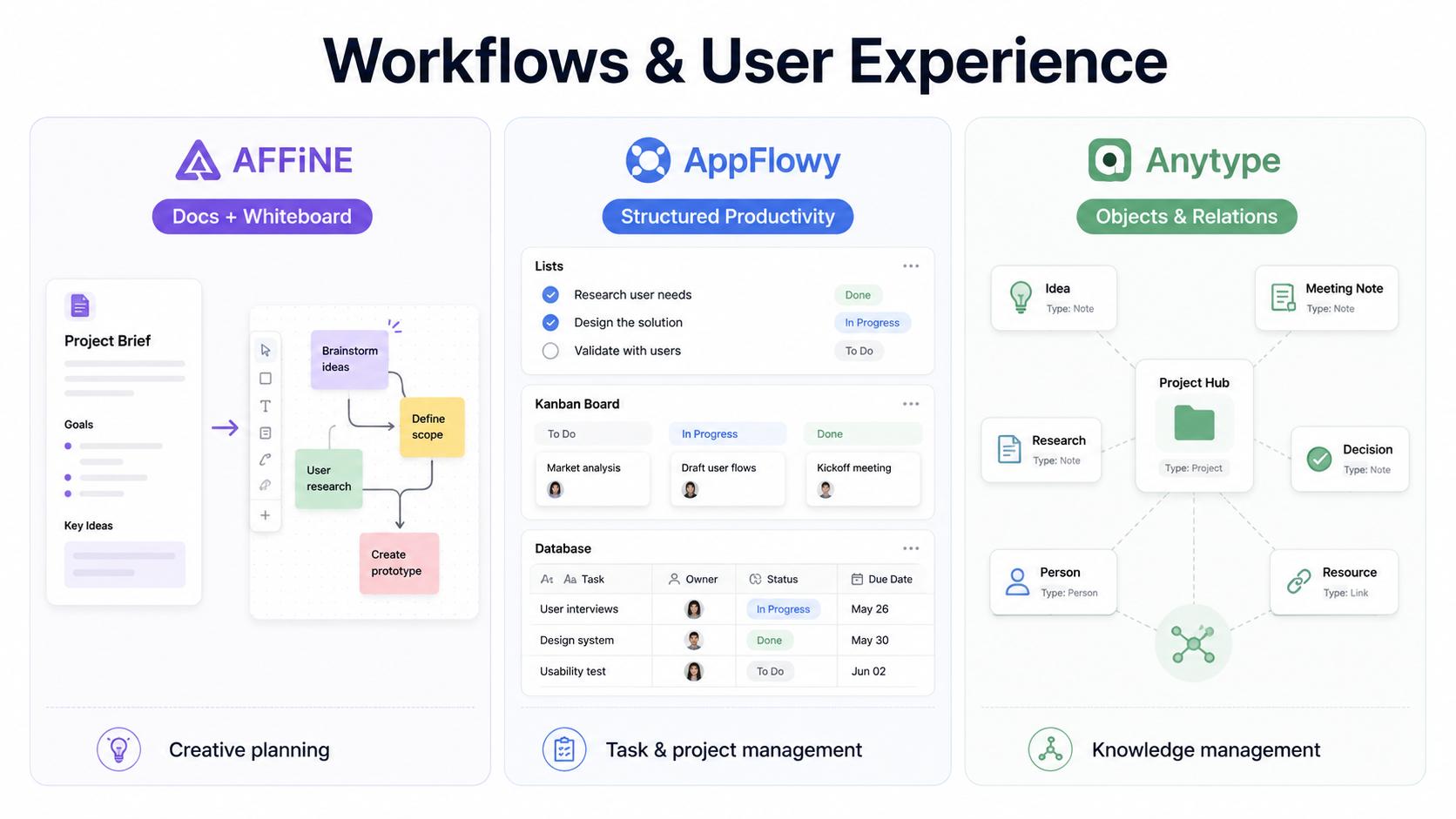Check the Validate with users checkbox
Screen dimensions: 1456x819
pyautogui.click(x=550, y=351)
